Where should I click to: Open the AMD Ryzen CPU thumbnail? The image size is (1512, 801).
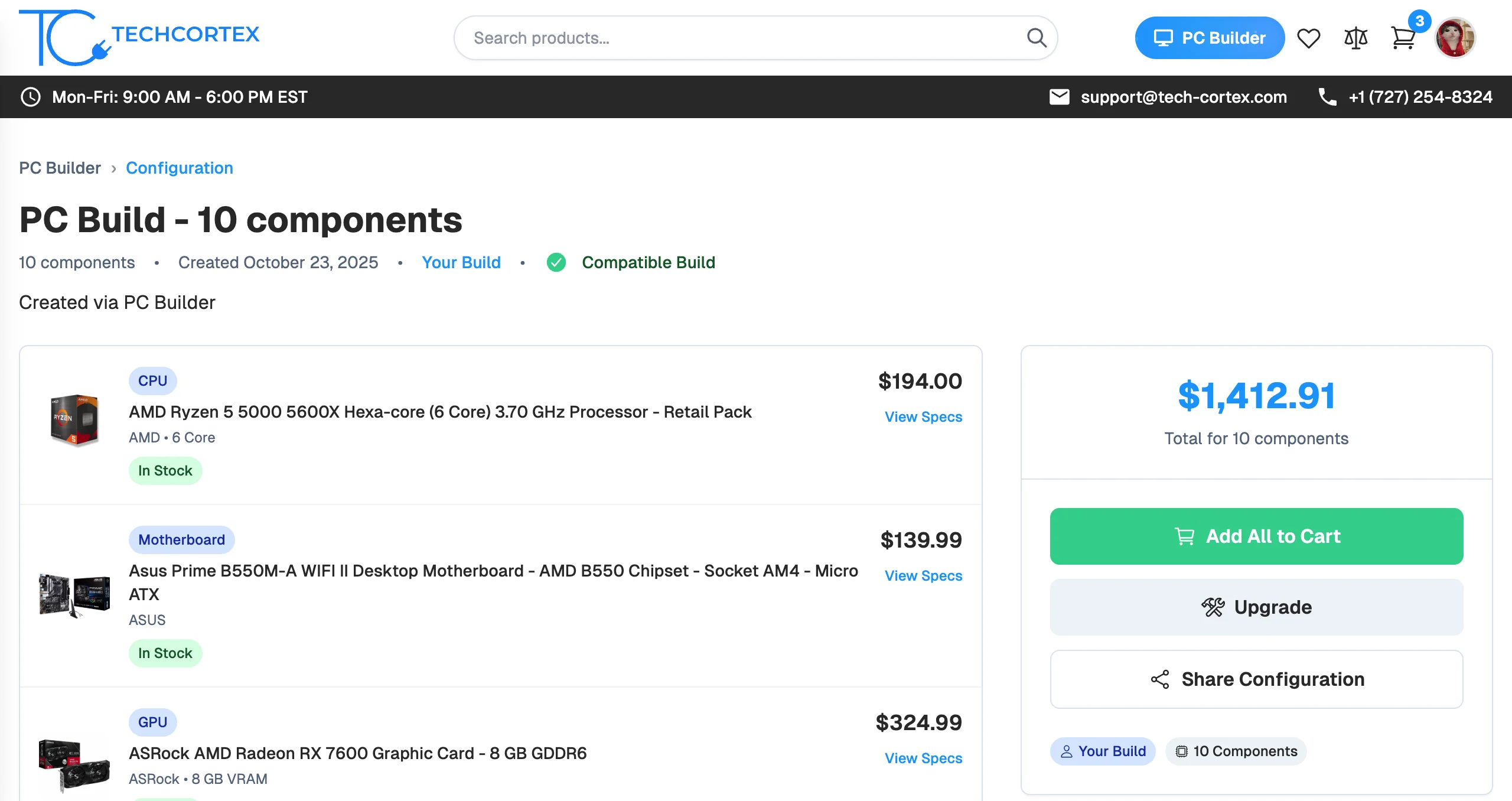(74, 420)
